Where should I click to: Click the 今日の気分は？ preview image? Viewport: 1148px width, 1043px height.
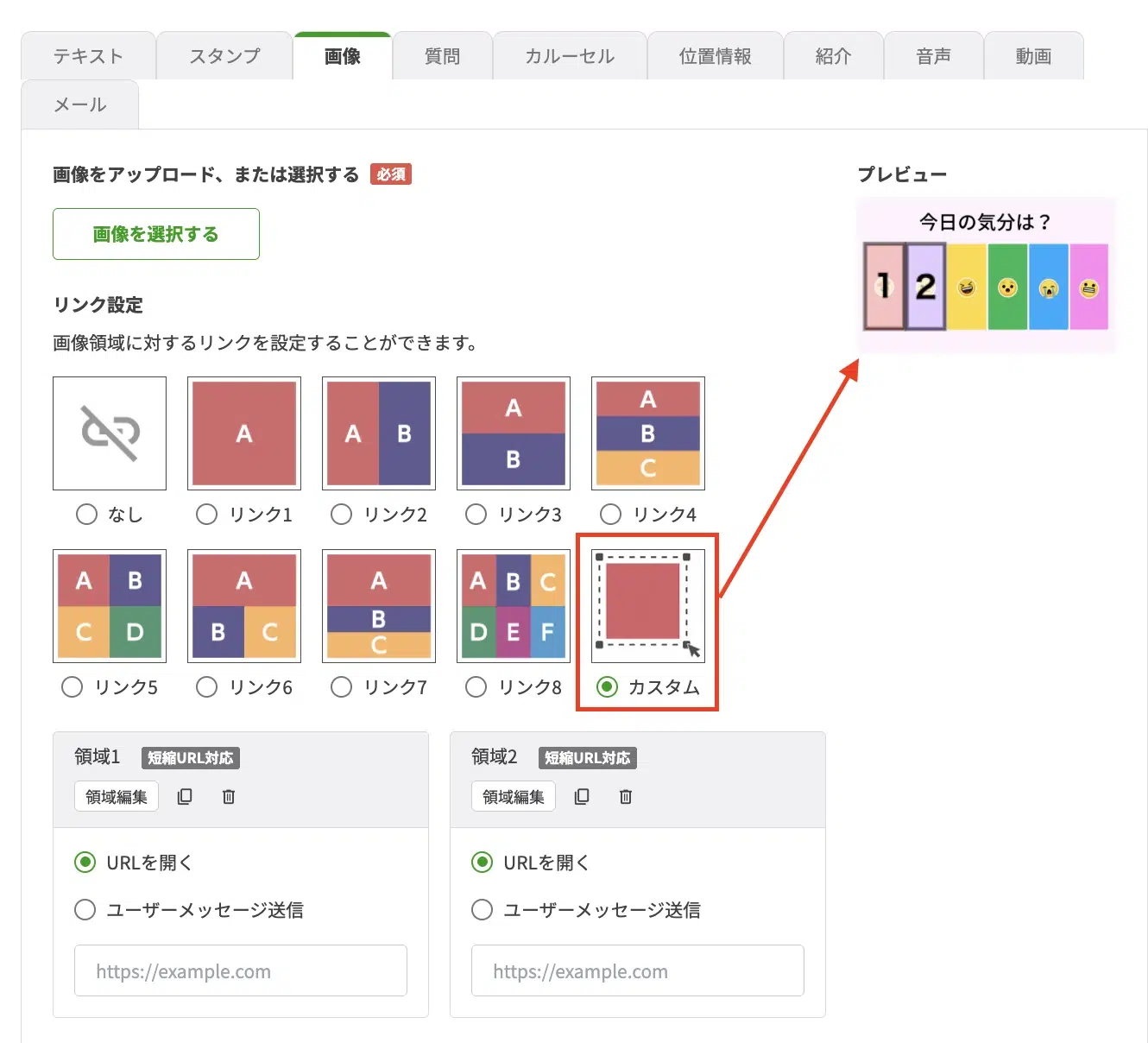coord(986,275)
